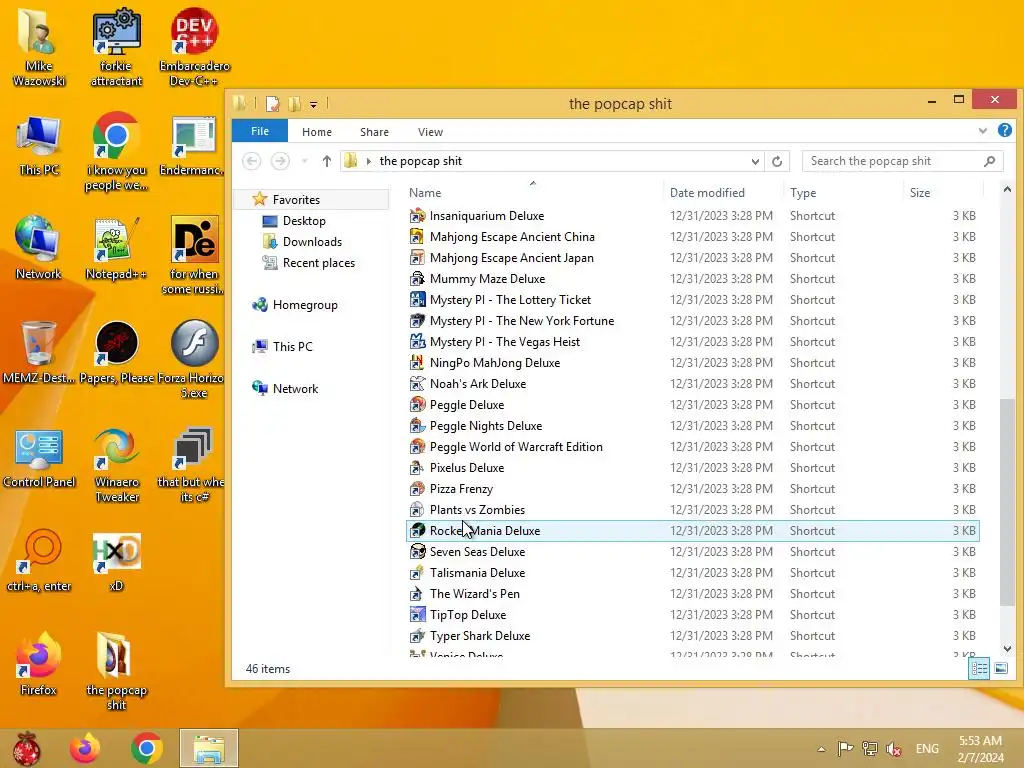
Task: Select the Mahjong Escape Ancient China icon
Action: [x=417, y=236]
